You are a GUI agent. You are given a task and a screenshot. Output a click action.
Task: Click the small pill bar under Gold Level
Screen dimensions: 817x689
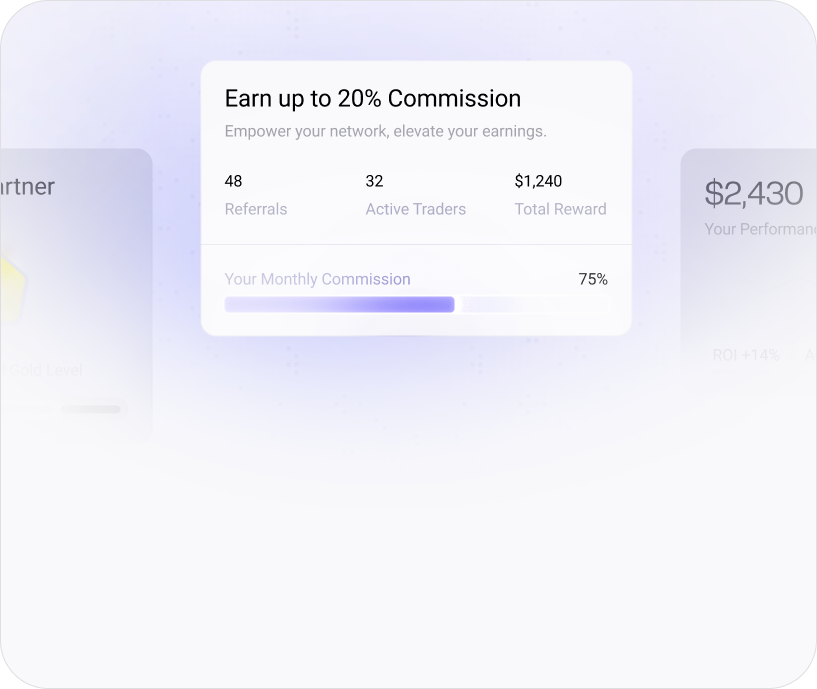[x=90, y=409]
